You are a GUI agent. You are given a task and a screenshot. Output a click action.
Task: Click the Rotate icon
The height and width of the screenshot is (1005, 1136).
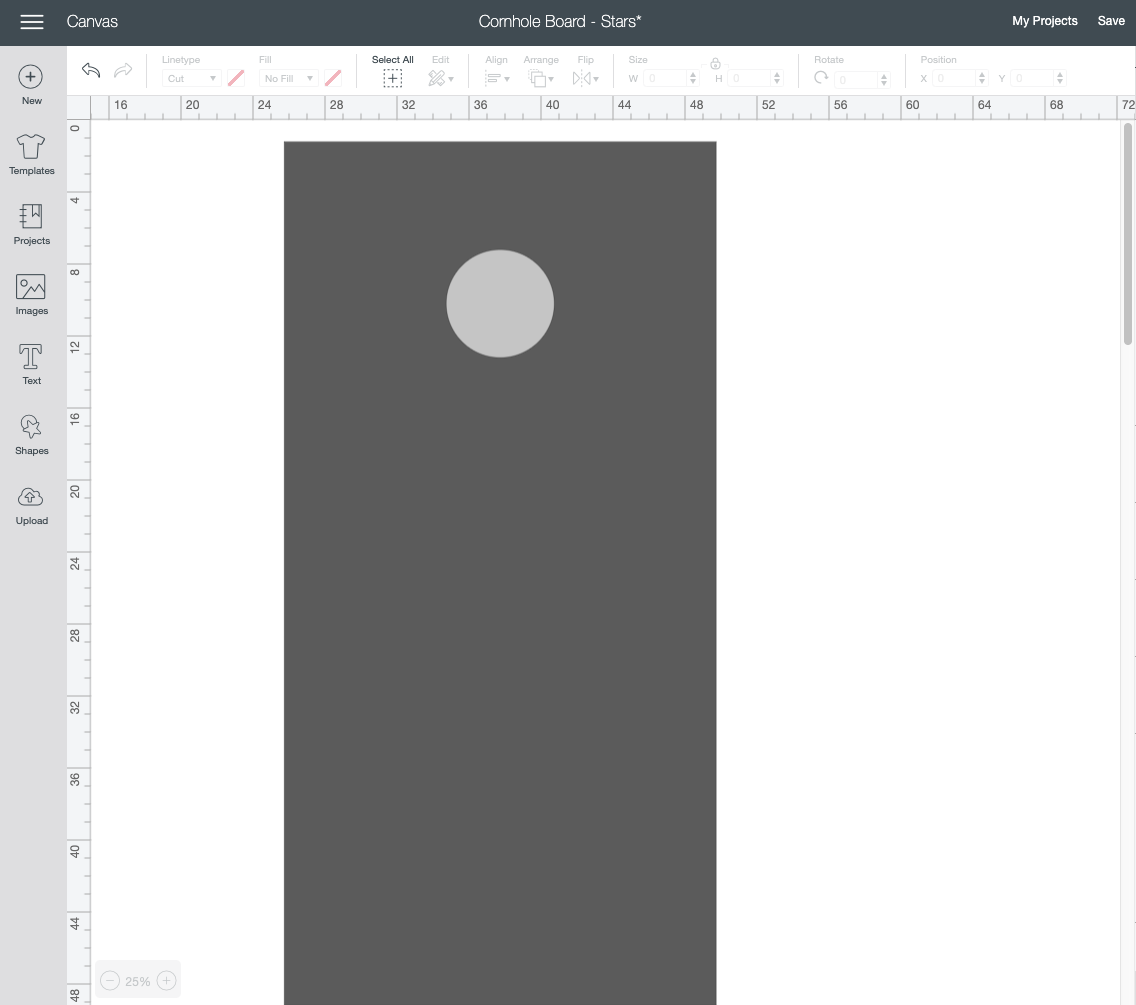[x=821, y=78]
